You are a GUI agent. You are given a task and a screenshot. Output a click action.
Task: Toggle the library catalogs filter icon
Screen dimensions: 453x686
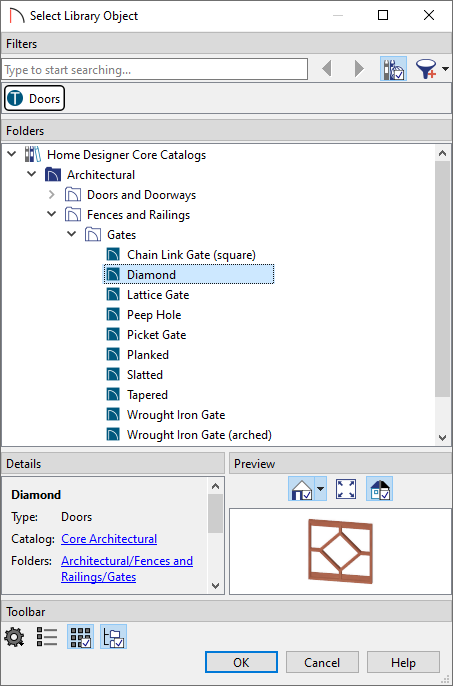tap(393, 69)
